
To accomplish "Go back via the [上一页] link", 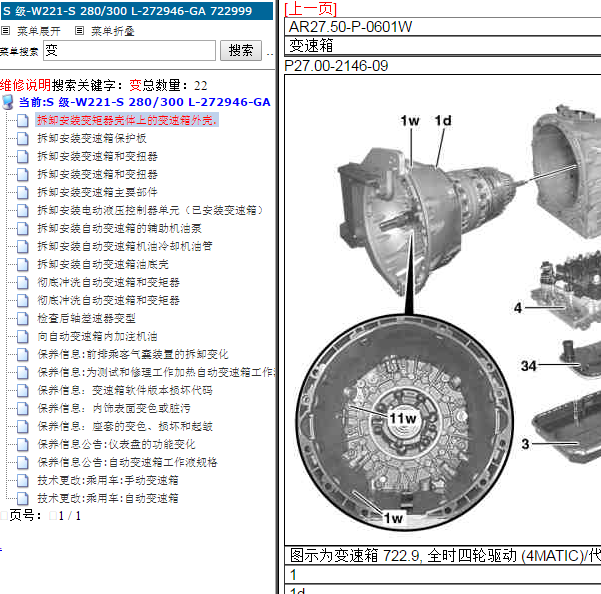I will tap(310, 8).
